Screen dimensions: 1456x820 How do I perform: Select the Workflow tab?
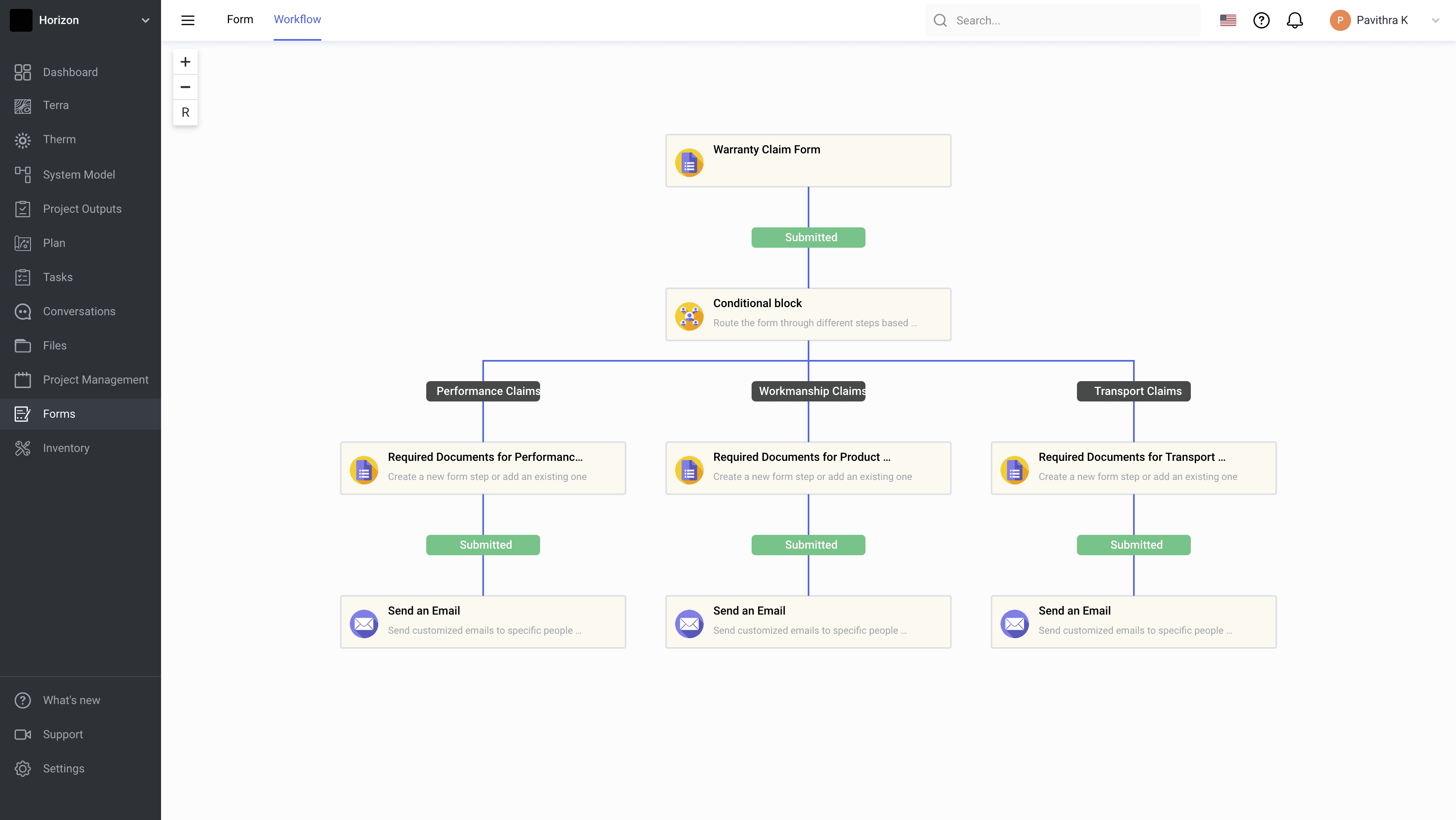297,19
